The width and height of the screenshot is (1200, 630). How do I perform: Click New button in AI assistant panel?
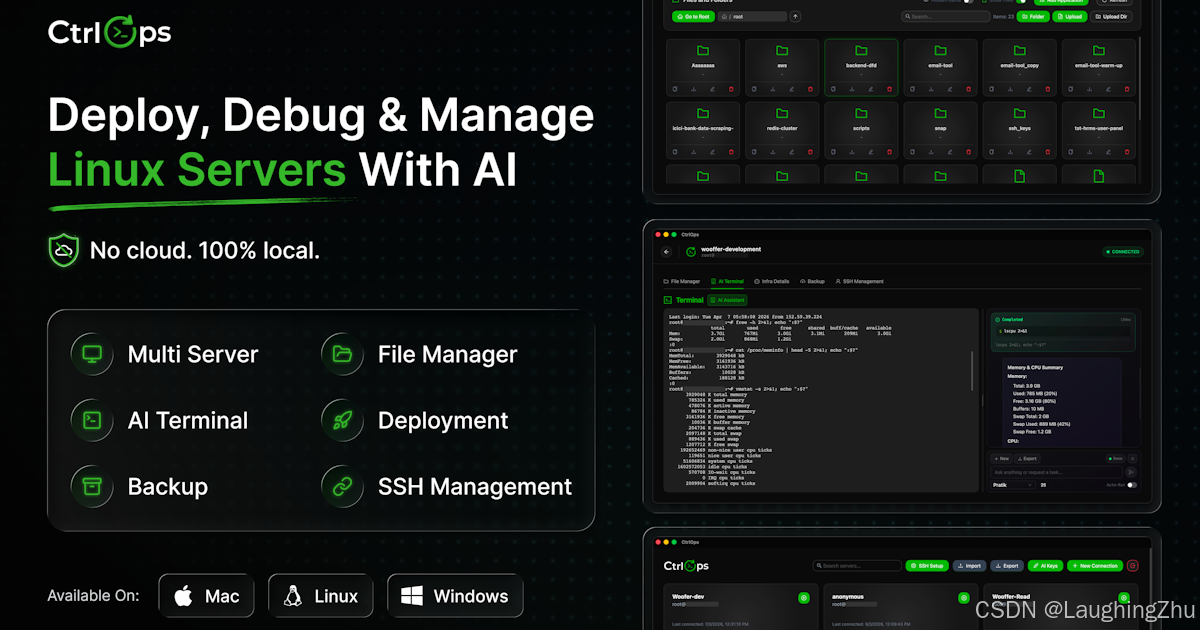pos(1001,459)
